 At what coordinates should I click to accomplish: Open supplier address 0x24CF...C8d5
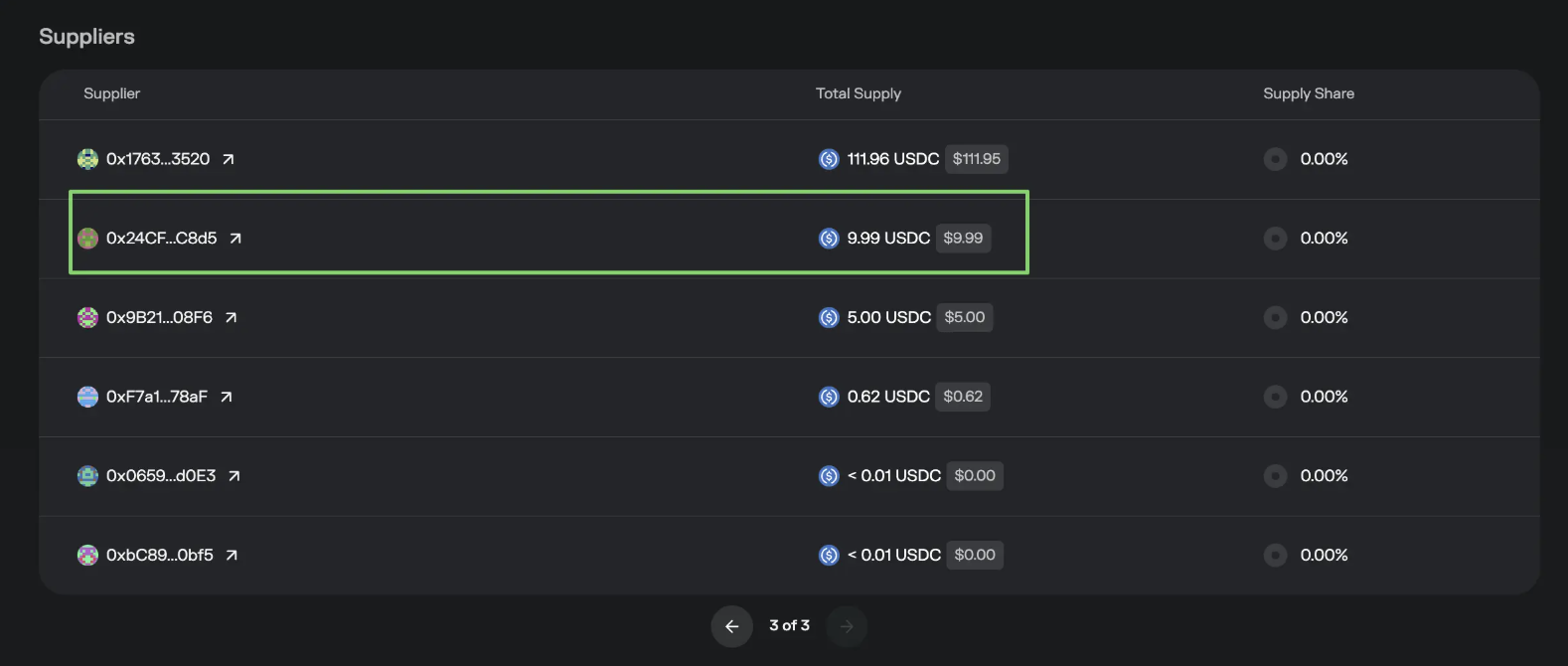(162, 239)
